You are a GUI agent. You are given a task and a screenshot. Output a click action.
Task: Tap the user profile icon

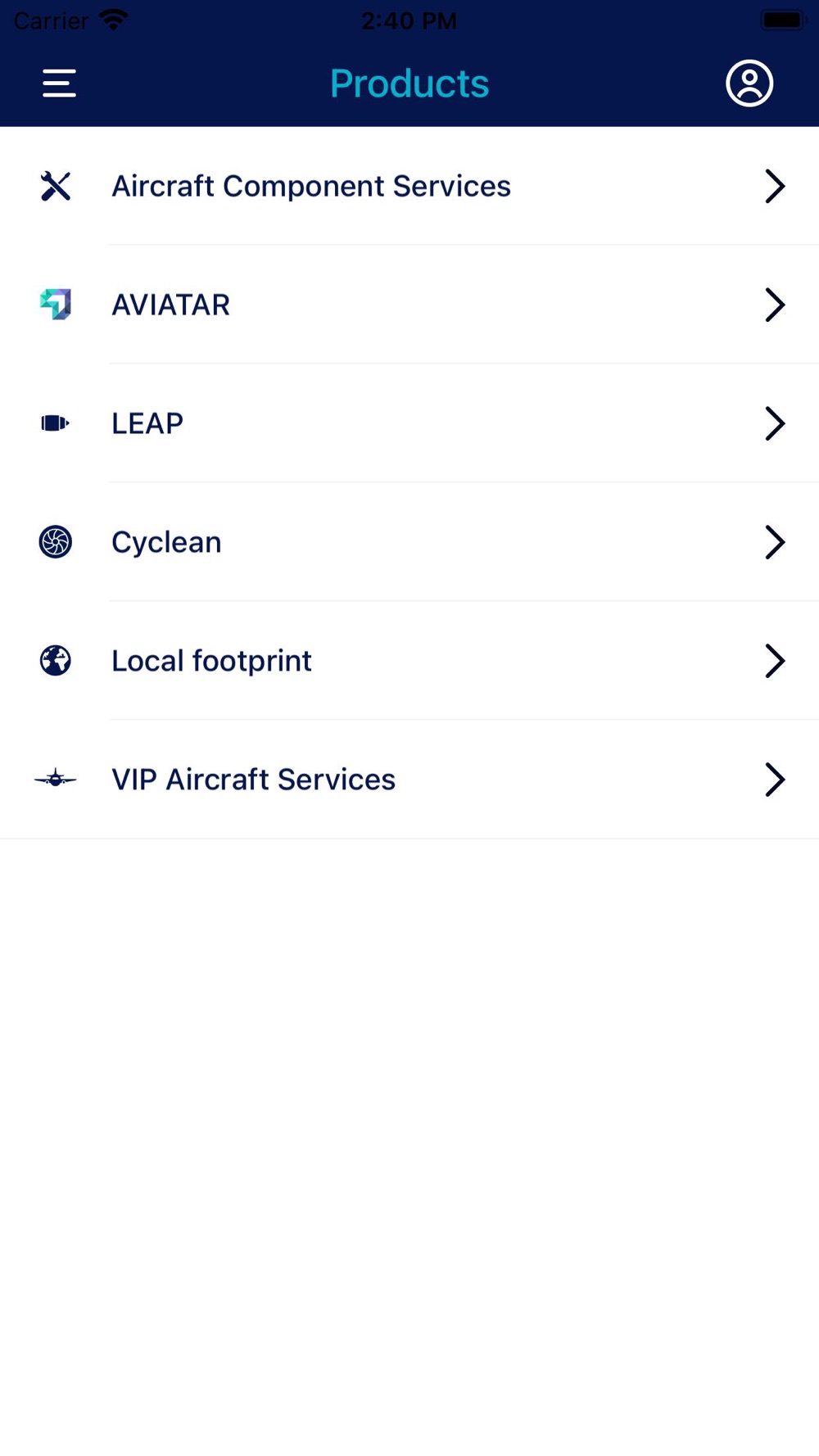pyautogui.click(x=749, y=84)
